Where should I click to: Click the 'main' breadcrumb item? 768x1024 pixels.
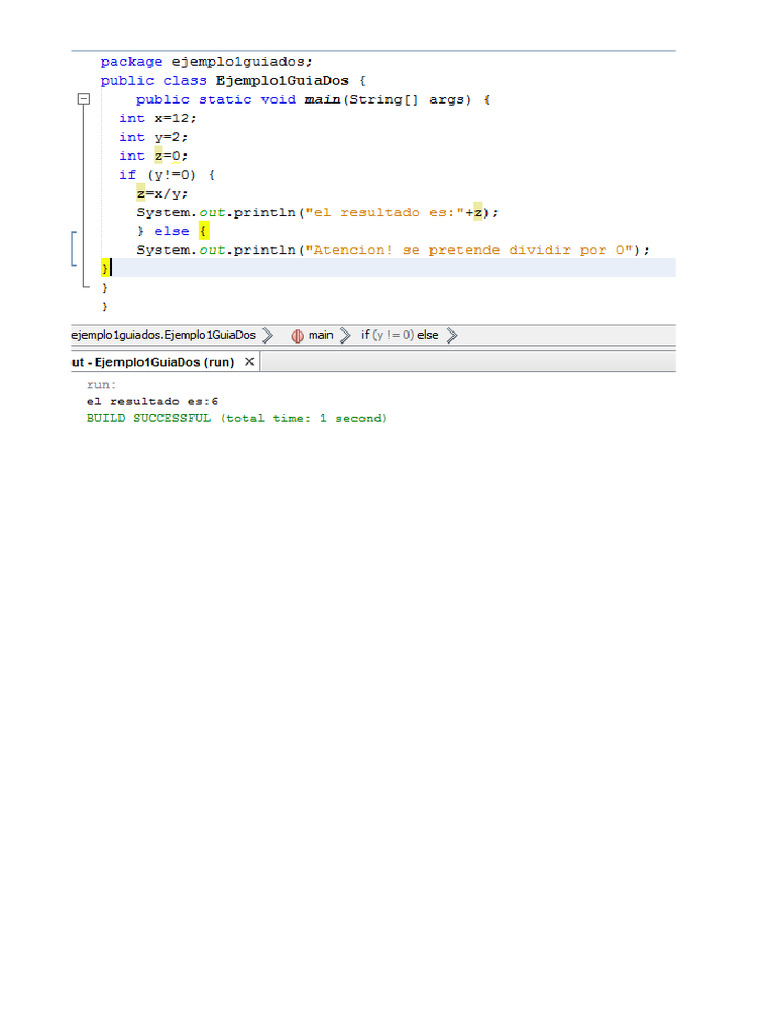[320, 336]
